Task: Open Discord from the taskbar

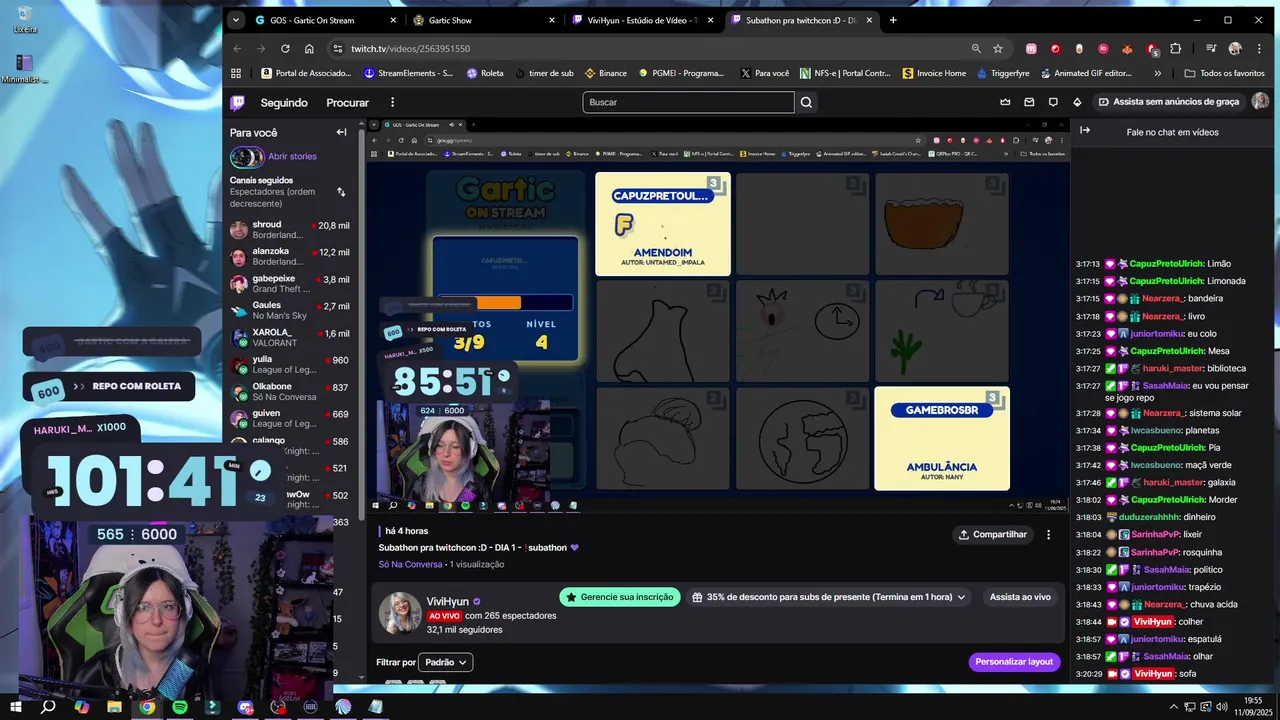Action: [x=246, y=707]
